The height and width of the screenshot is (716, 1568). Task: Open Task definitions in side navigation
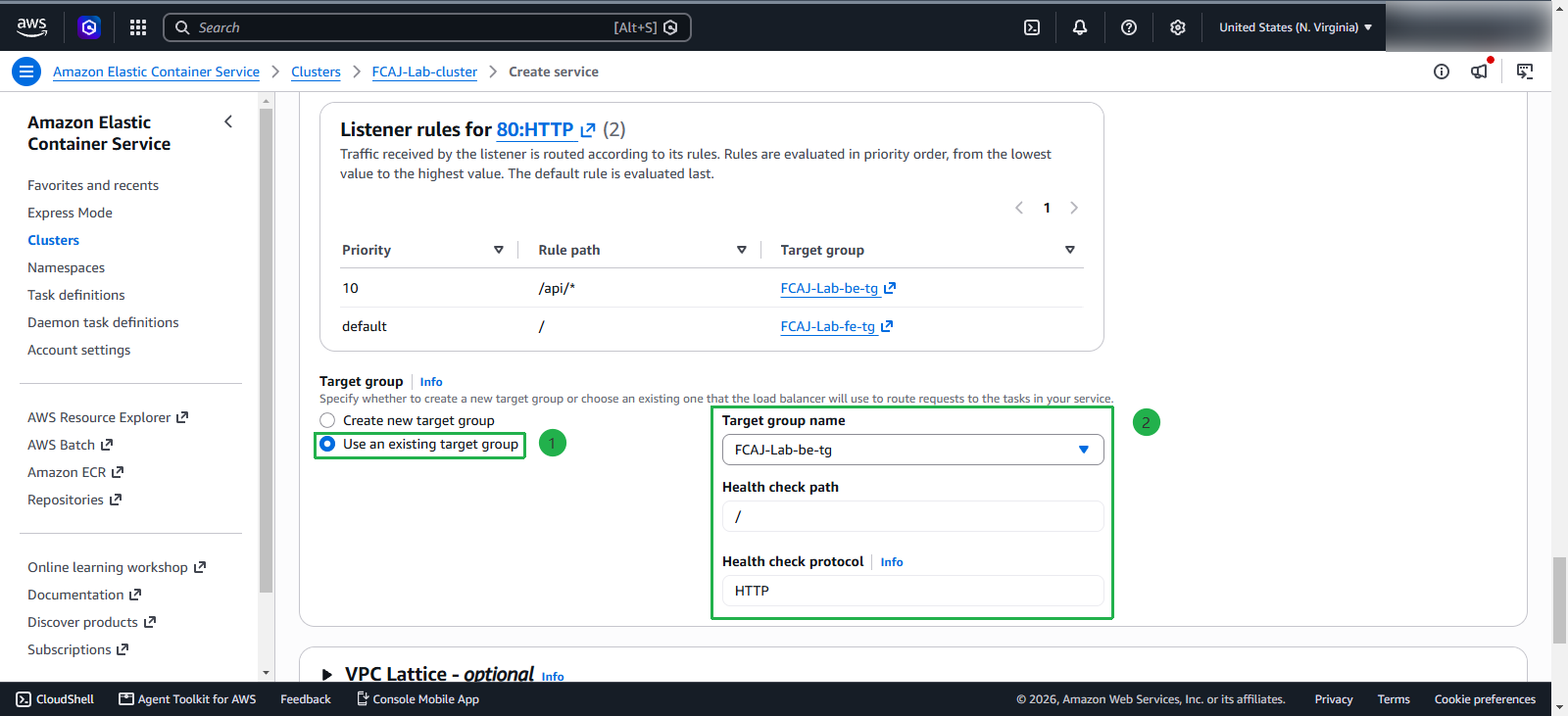tap(76, 295)
